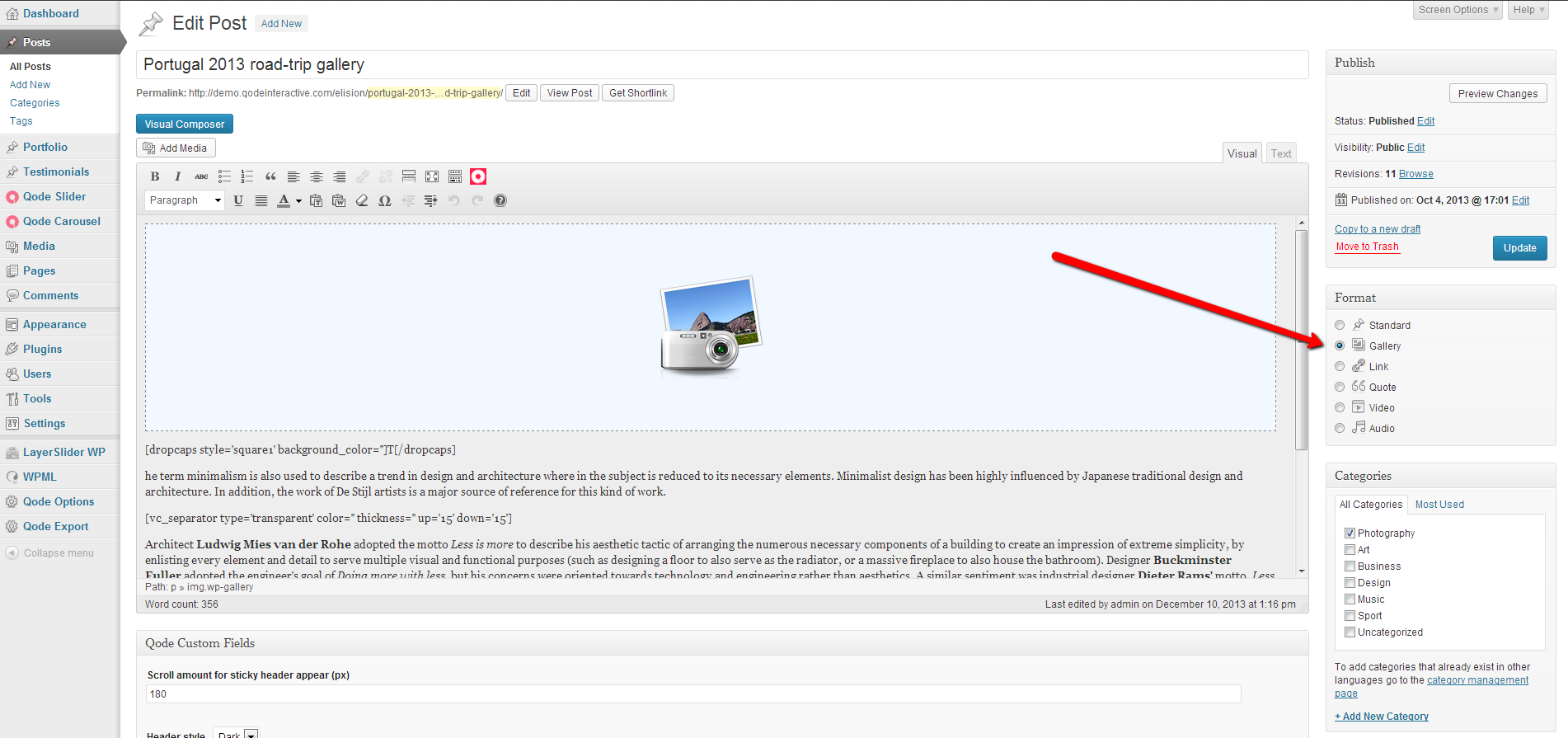Viewport: 1568px width, 738px height.
Task: Open the Paragraph format dropdown
Action: click(x=184, y=200)
